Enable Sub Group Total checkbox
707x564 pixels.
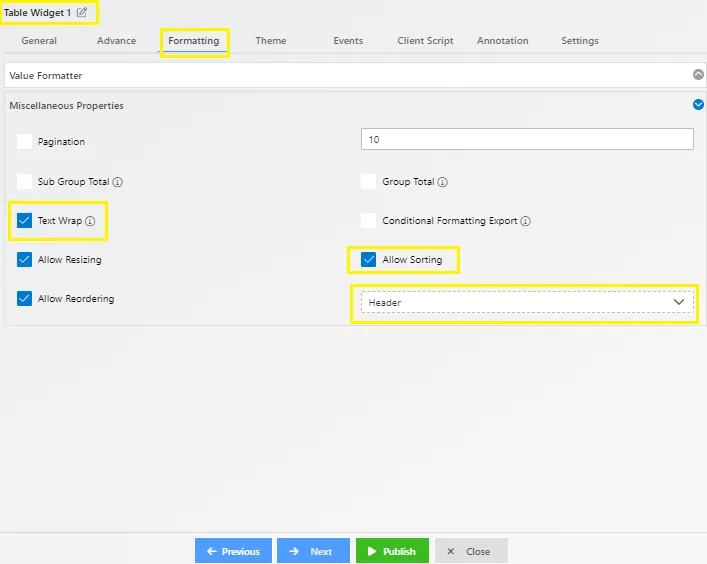coord(24,182)
